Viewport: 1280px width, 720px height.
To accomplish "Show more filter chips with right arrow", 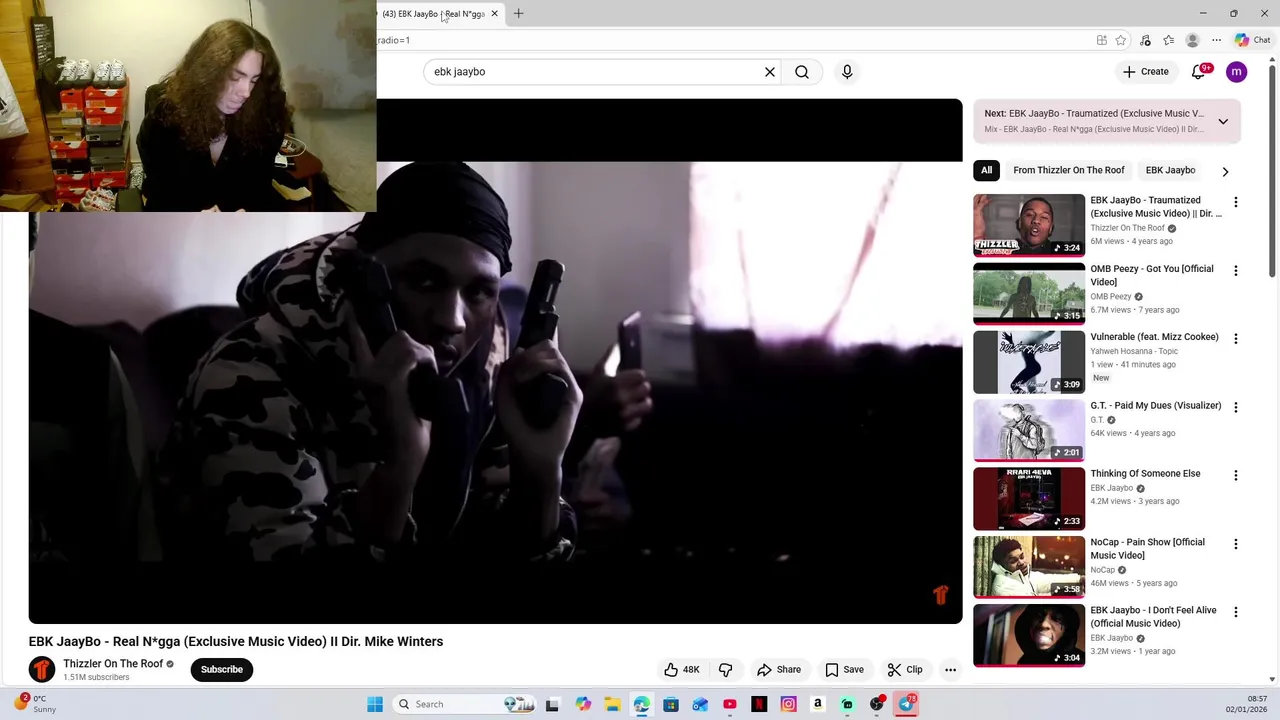I will pos(1225,171).
